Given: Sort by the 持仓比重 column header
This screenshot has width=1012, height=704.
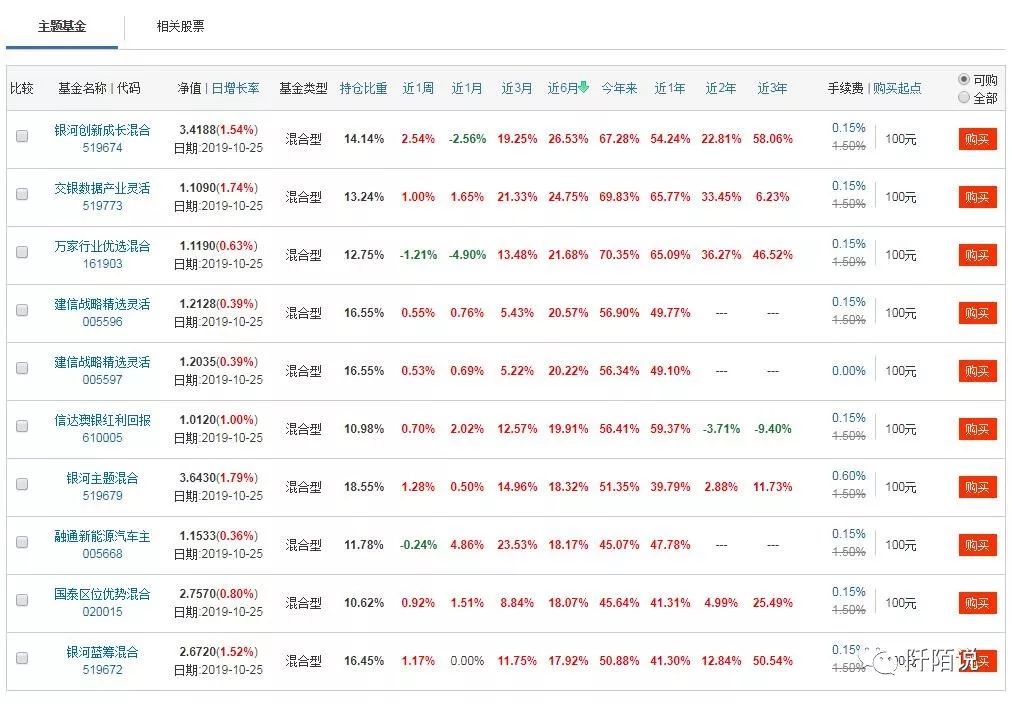Looking at the screenshot, I should (x=363, y=88).
